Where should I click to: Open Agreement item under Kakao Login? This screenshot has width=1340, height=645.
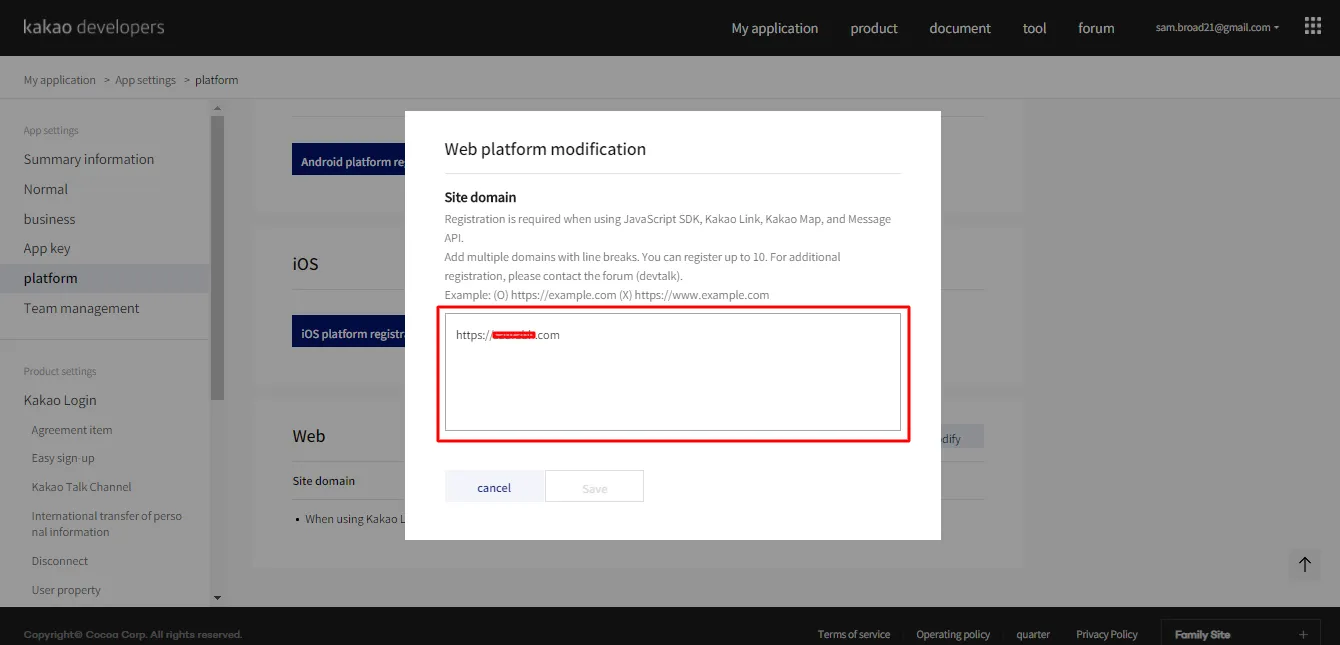[72, 430]
